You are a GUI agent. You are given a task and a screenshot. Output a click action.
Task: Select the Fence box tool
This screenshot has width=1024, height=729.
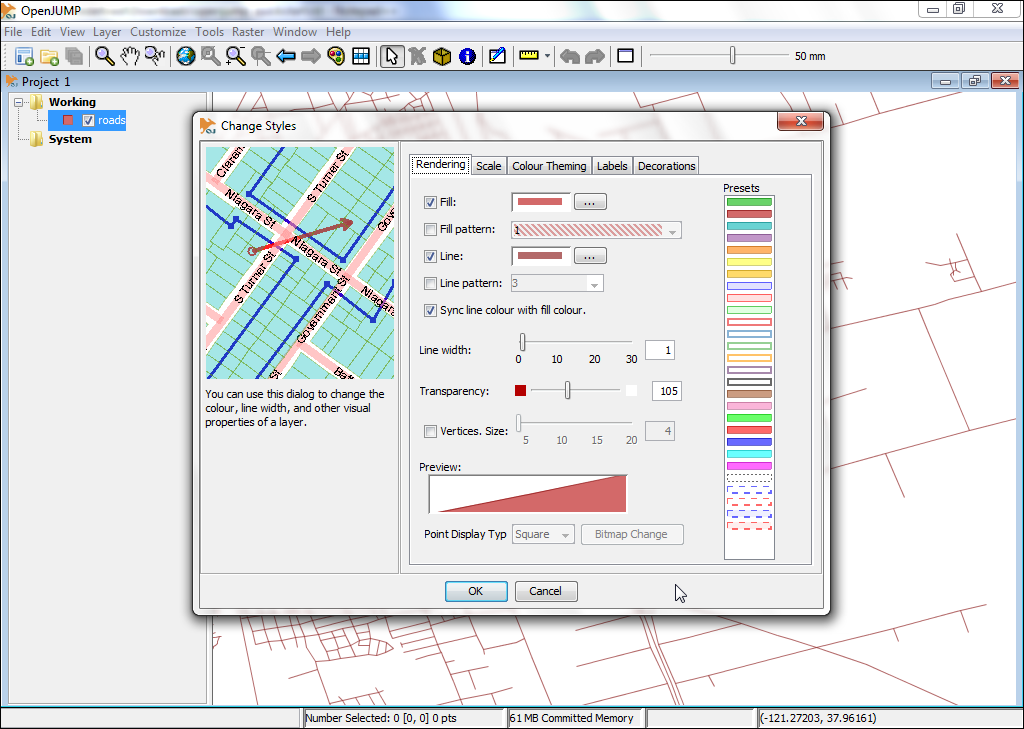(442, 56)
